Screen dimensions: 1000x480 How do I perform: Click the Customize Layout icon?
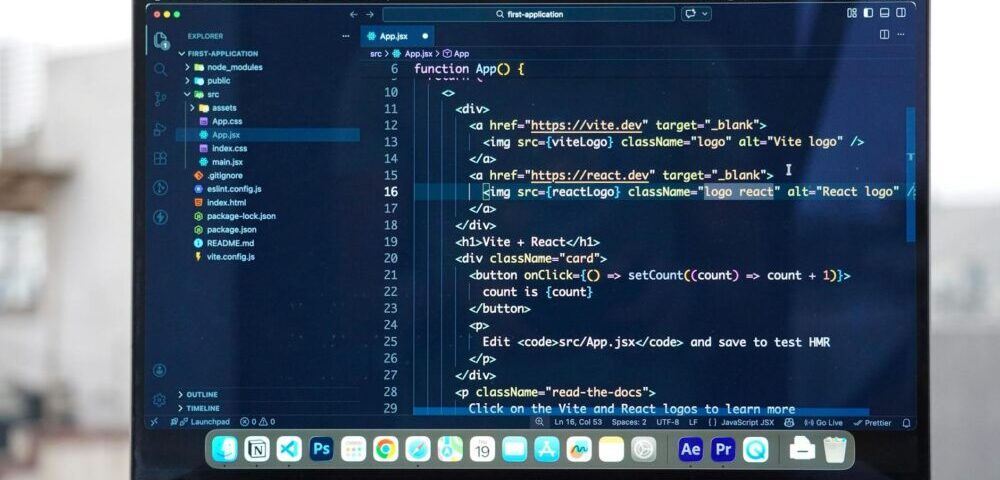(x=852, y=13)
